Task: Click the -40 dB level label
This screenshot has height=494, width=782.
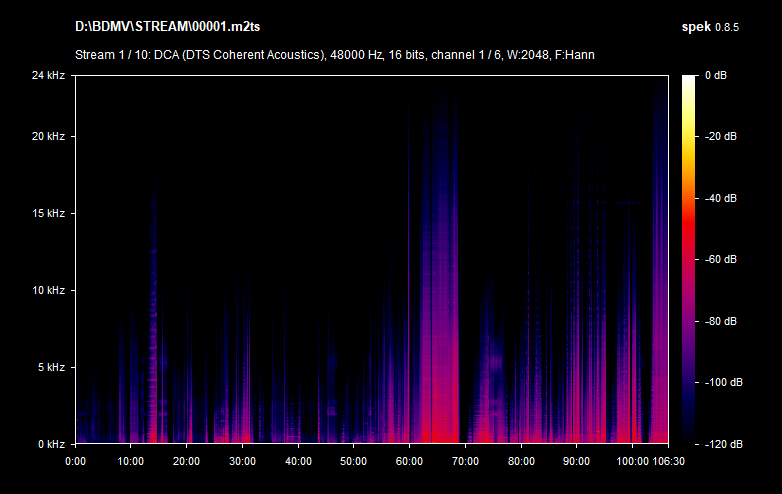Action: click(x=720, y=199)
